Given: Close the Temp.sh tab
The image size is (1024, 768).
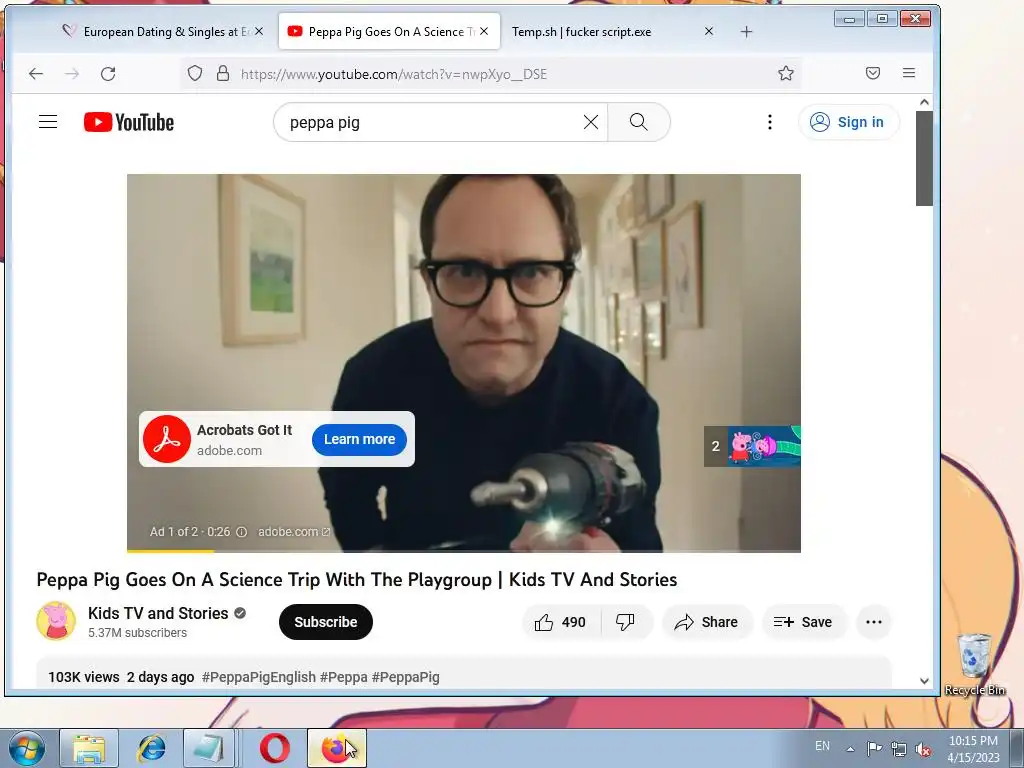Looking at the screenshot, I should (709, 31).
